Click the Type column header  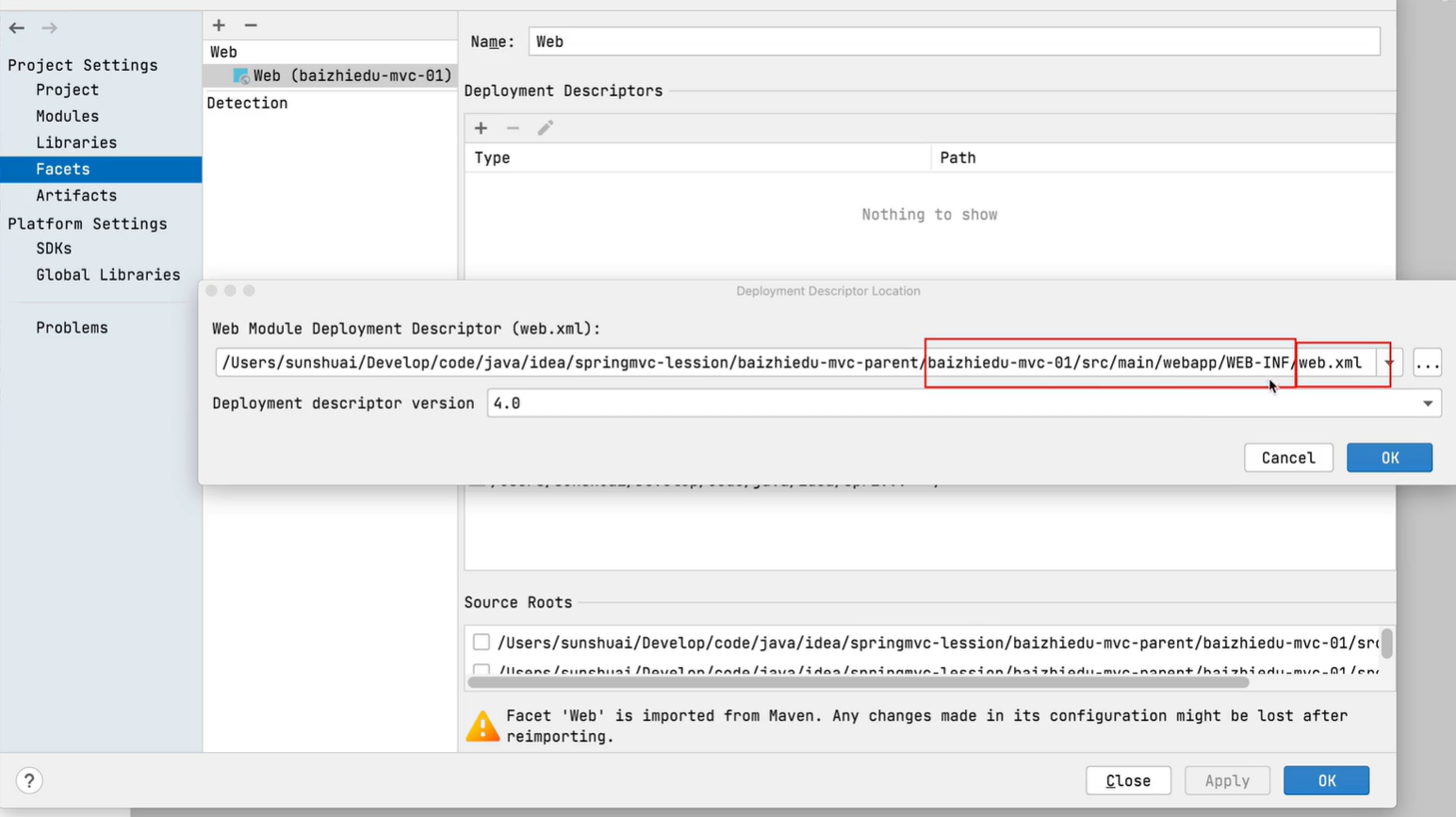[697, 157]
